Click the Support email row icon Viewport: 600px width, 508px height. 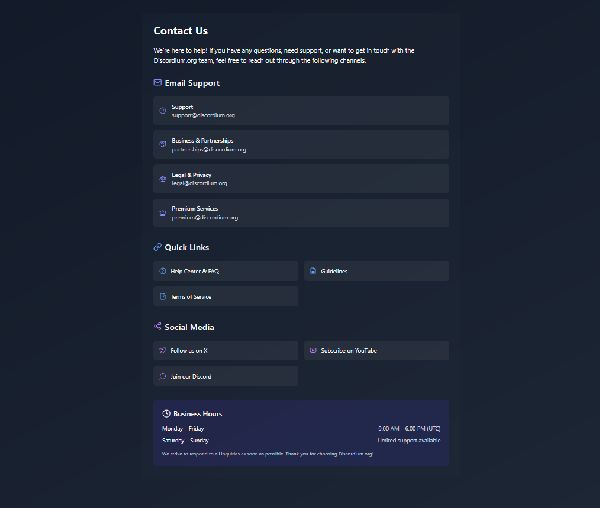pyautogui.click(x=163, y=110)
